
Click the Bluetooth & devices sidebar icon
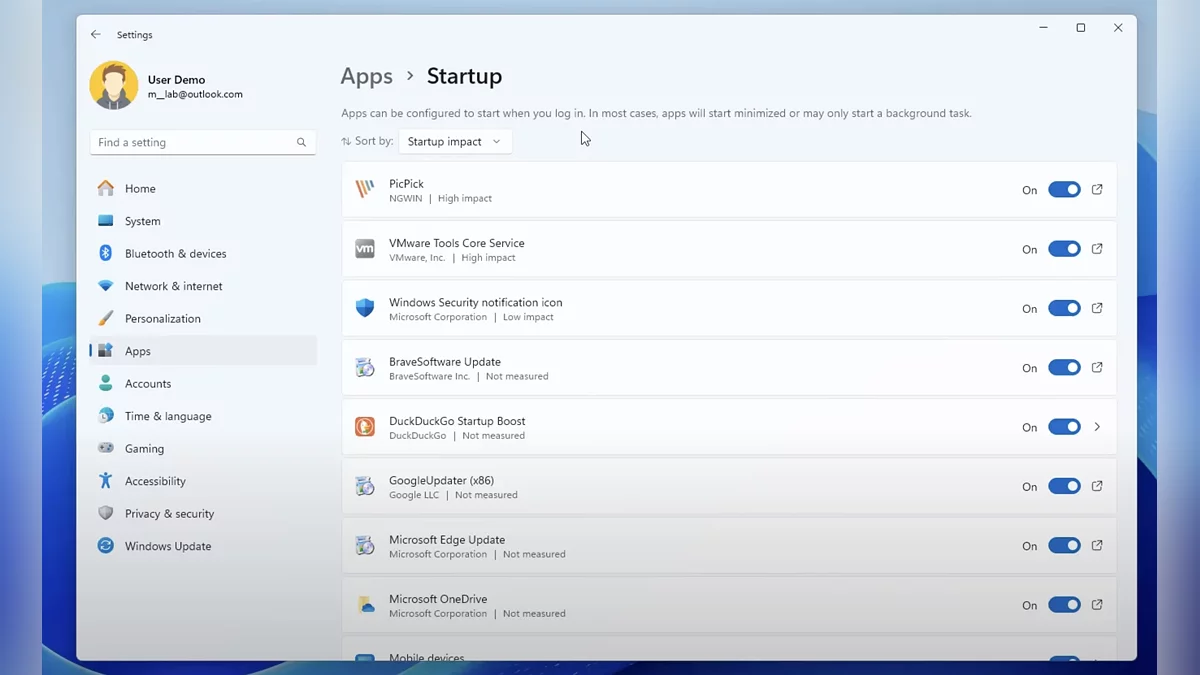pyautogui.click(x=104, y=253)
